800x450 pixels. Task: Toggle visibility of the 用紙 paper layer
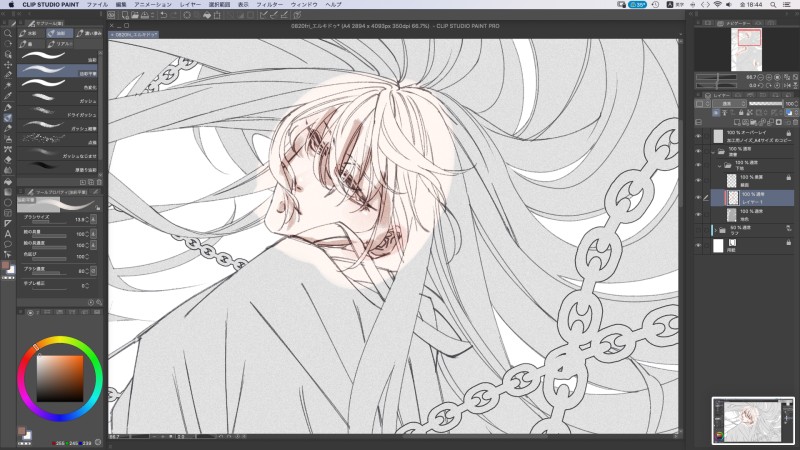click(698, 245)
